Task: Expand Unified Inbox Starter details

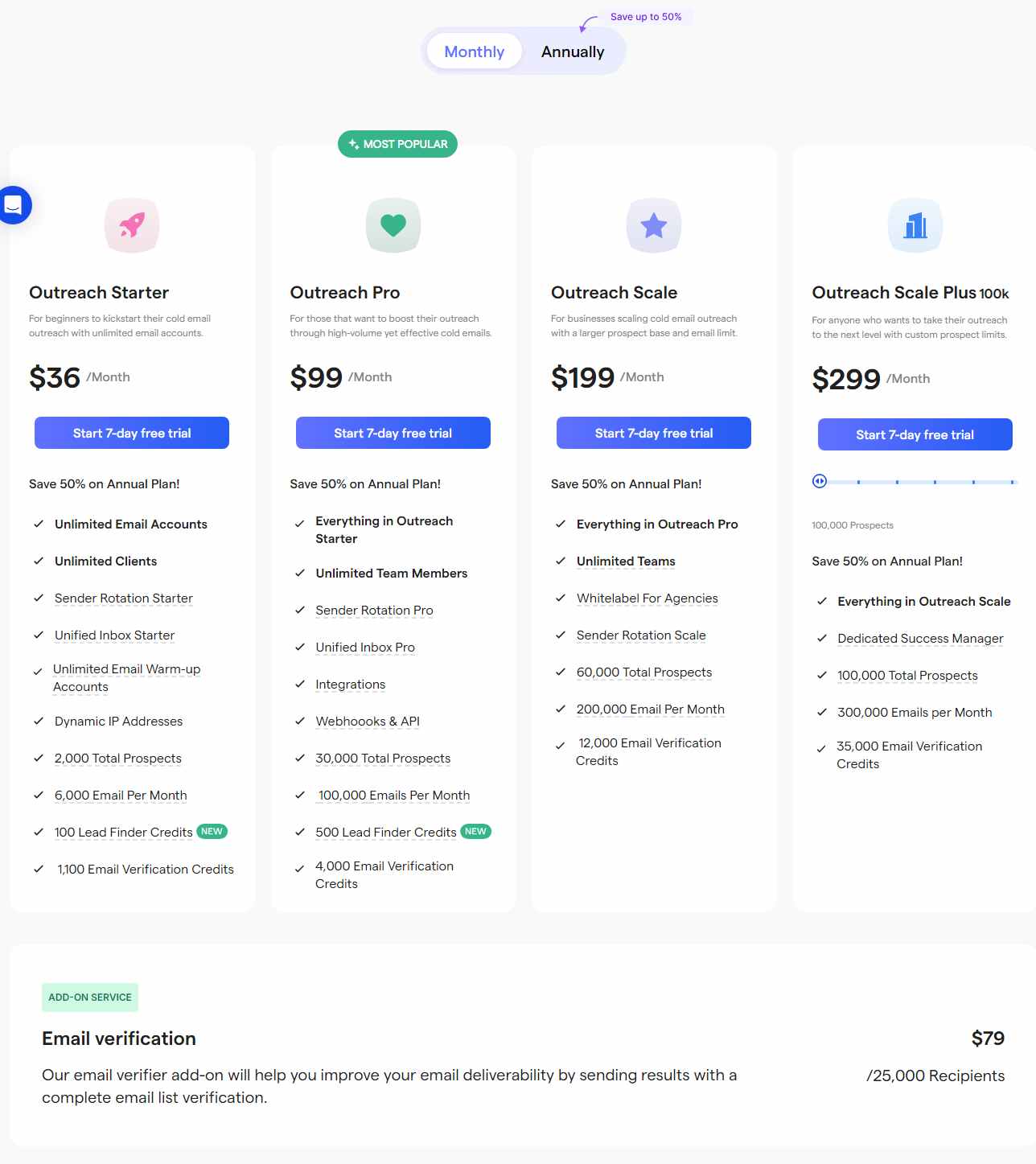Action: point(113,635)
